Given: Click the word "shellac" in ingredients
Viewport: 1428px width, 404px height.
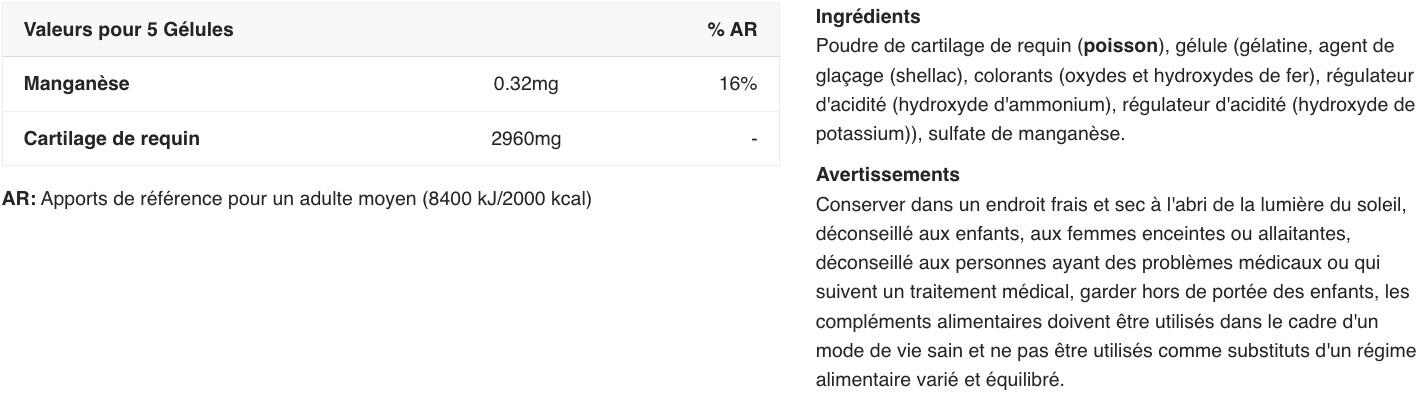Looking at the screenshot, I should 928,75.
